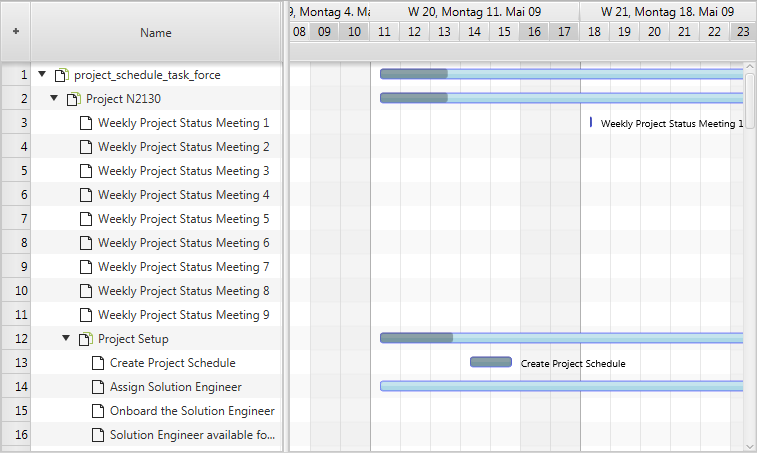Click the Project Setup group icon
Image resolution: width=757 pixels, height=453 pixels.
85,339
